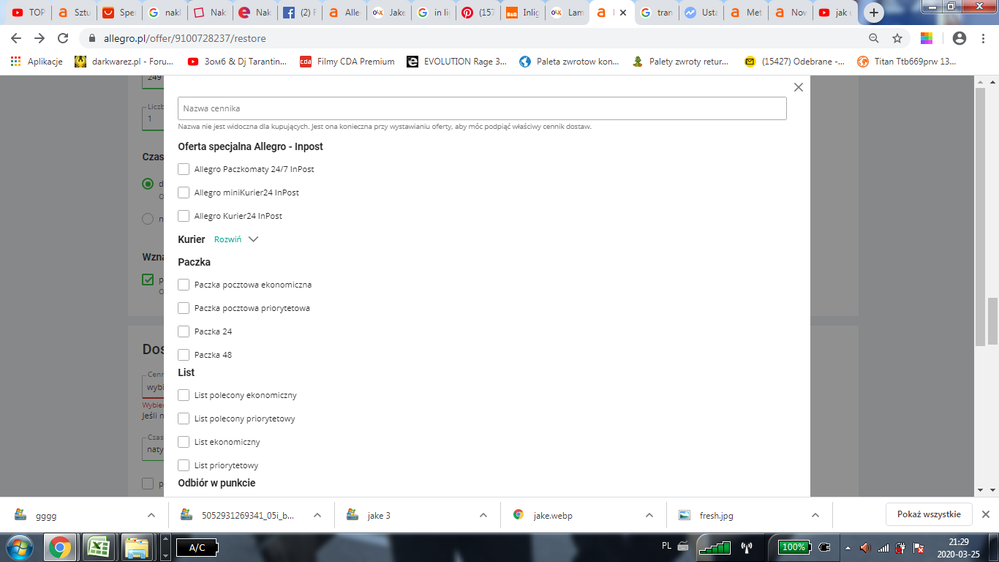Open File Explorer from the taskbar
Screen dimensions: 999x562
136,547
